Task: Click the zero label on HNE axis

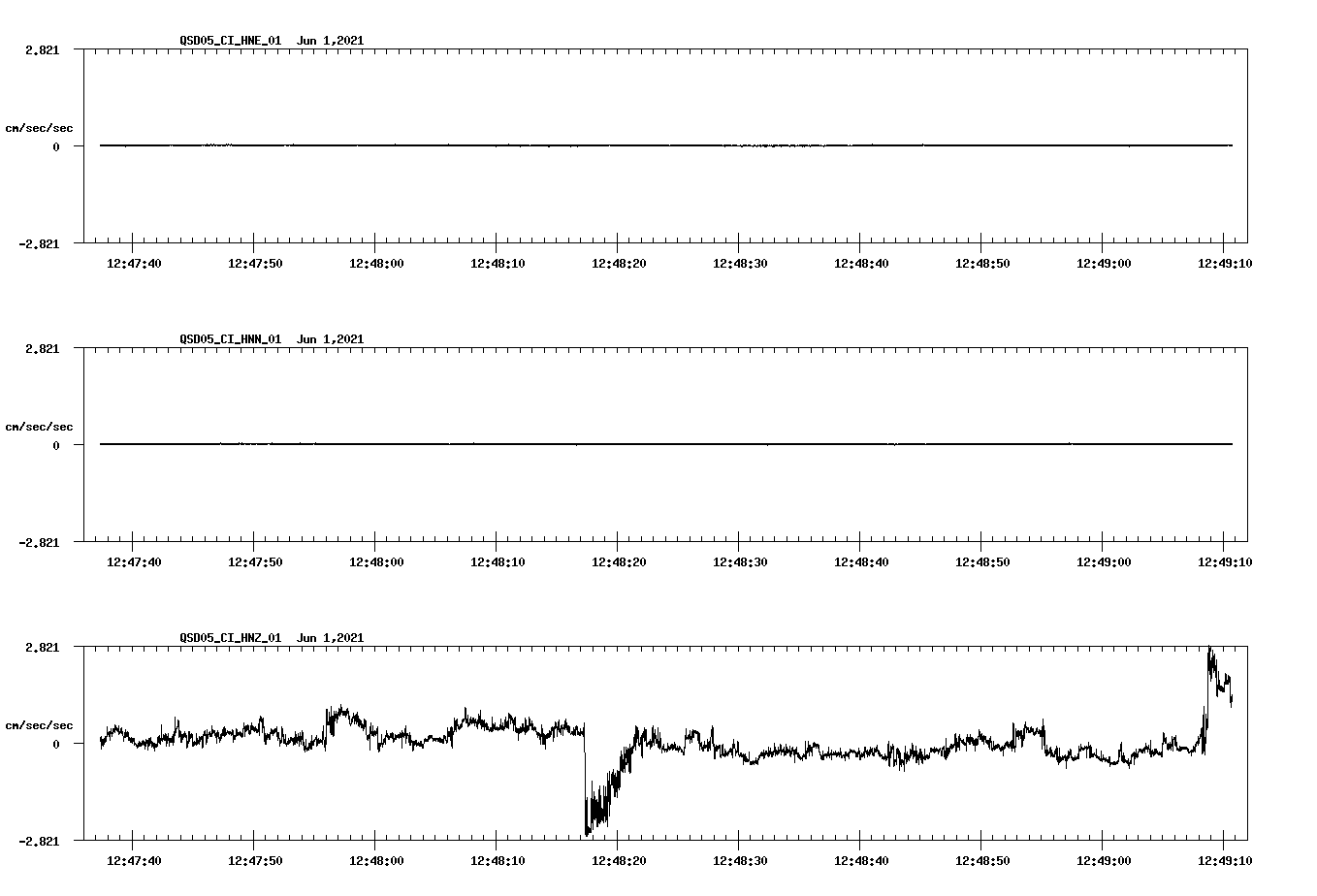Action: (x=56, y=147)
